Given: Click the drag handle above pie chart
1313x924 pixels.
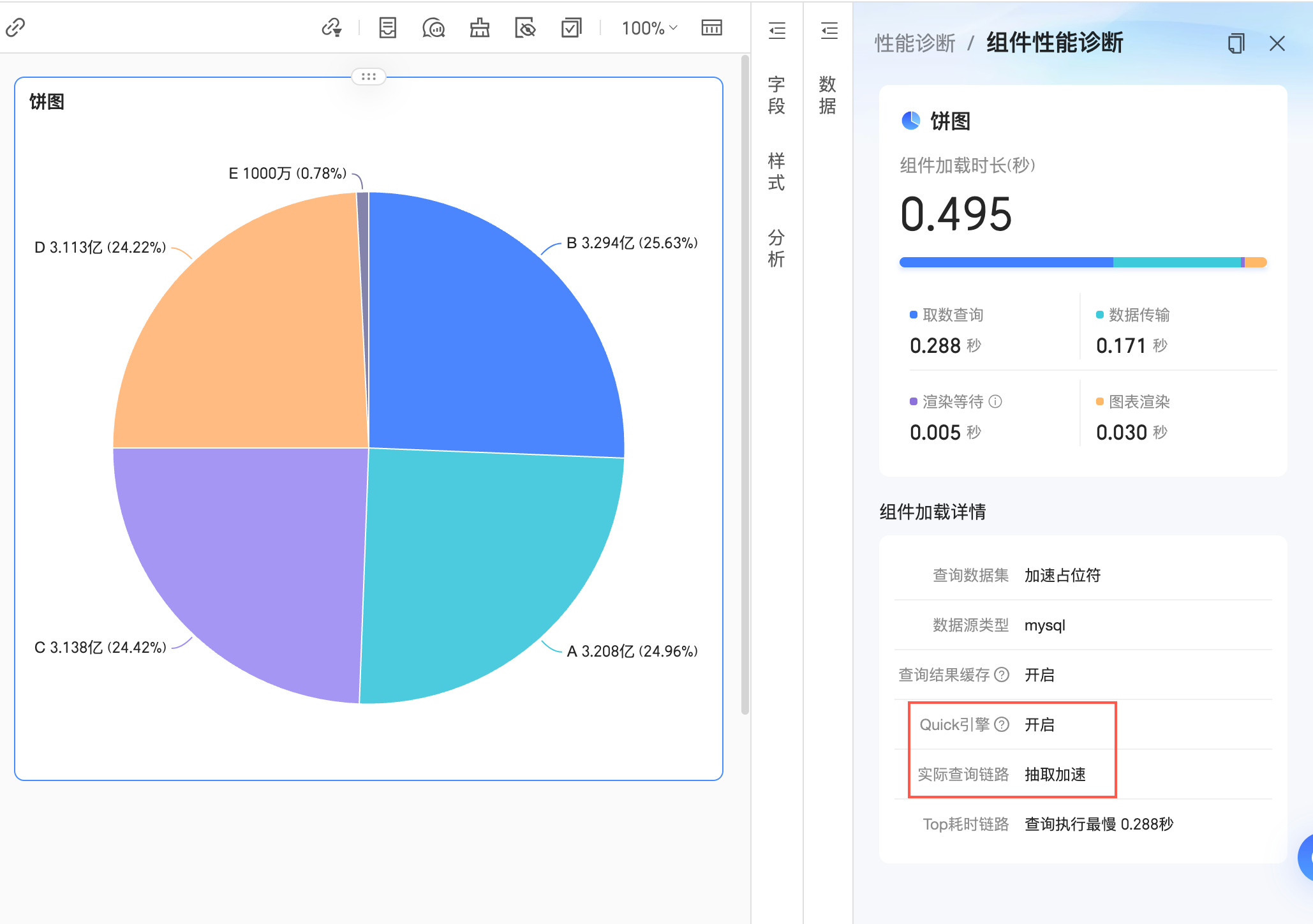Looking at the screenshot, I should click(369, 77).
